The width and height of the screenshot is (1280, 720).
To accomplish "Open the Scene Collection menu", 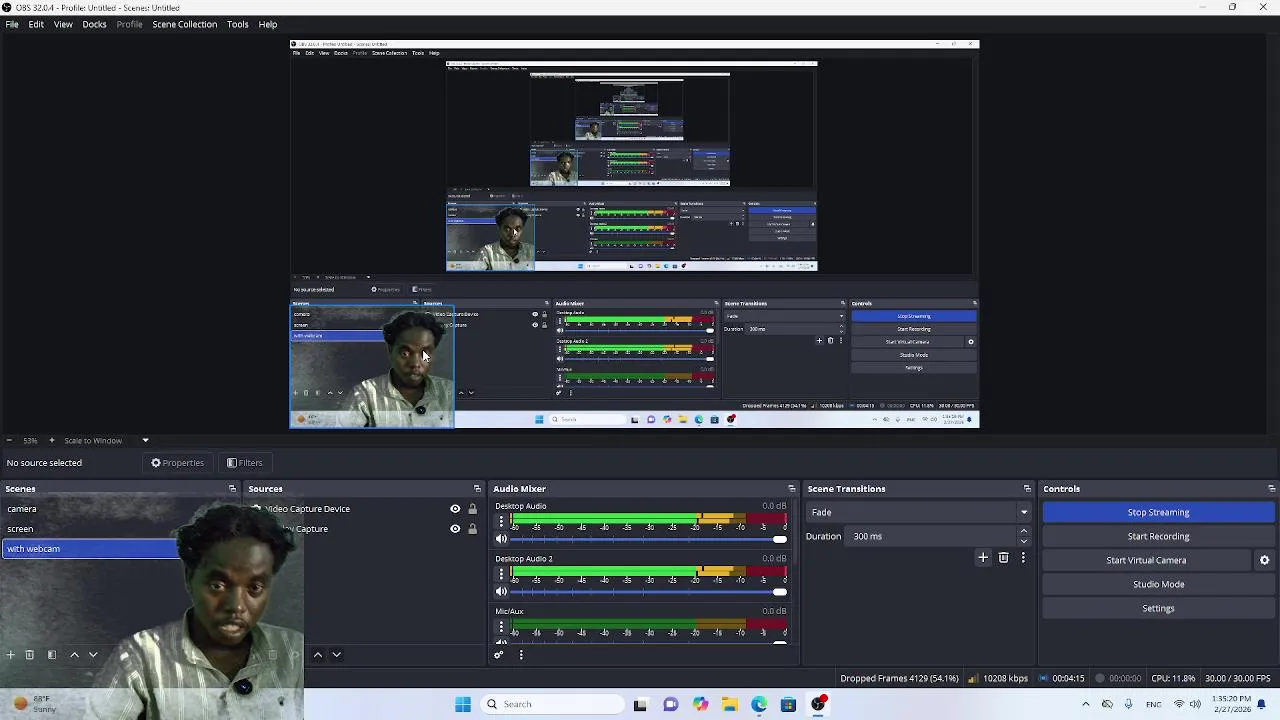I will point(184,24).
